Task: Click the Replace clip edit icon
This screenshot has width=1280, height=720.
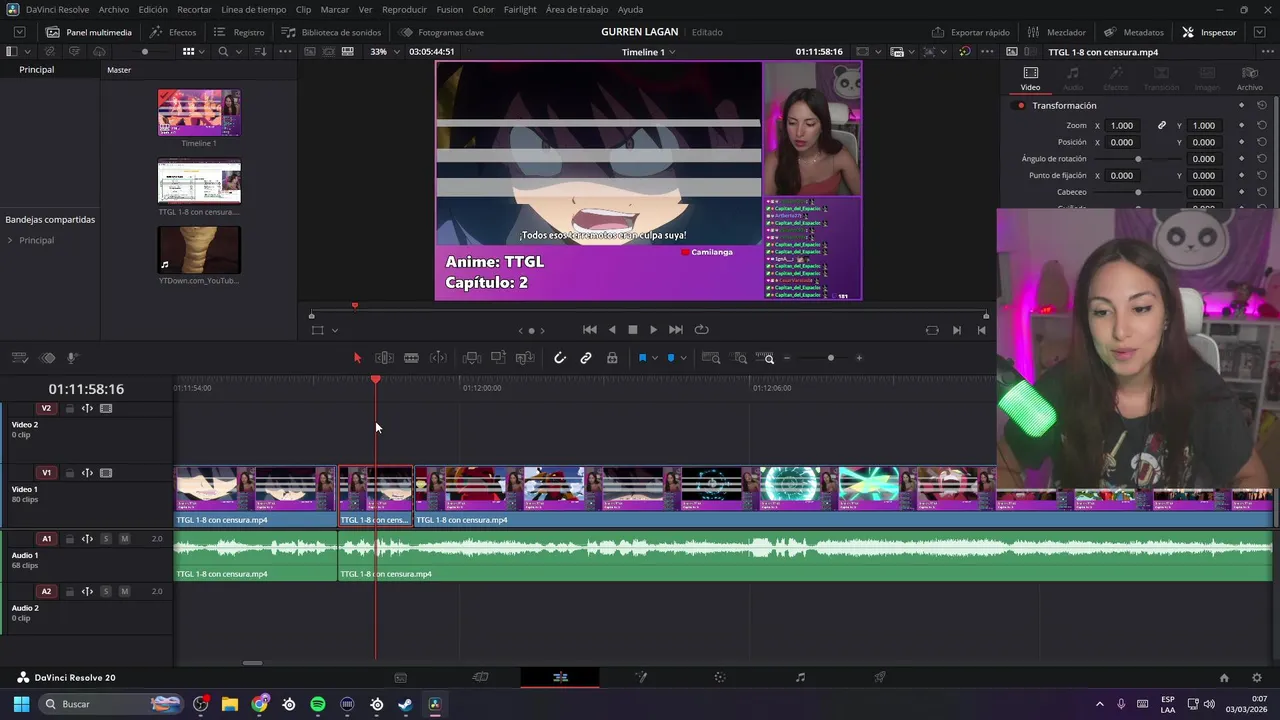Action: [x=525, y=358]
